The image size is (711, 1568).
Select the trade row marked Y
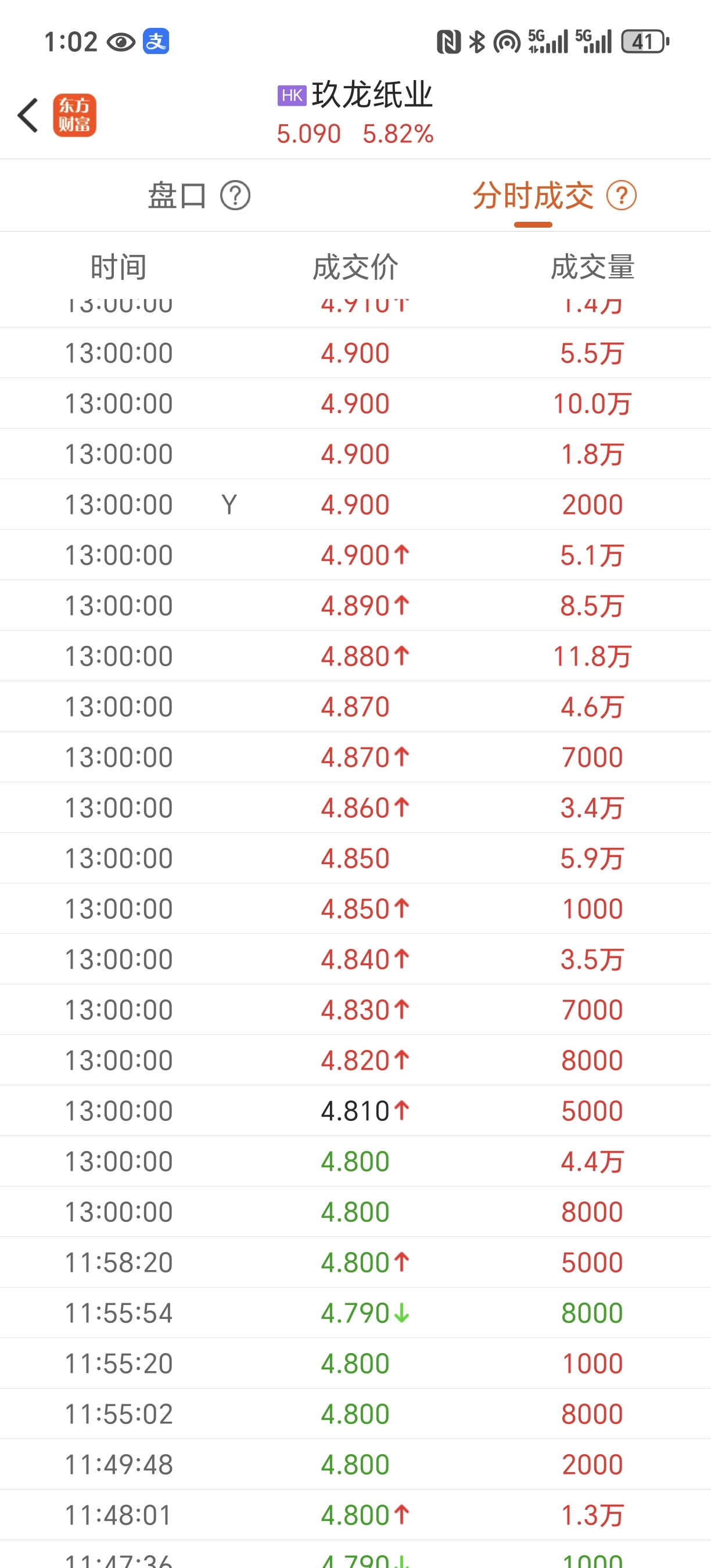pyautogui.click(x=355, y=505)
